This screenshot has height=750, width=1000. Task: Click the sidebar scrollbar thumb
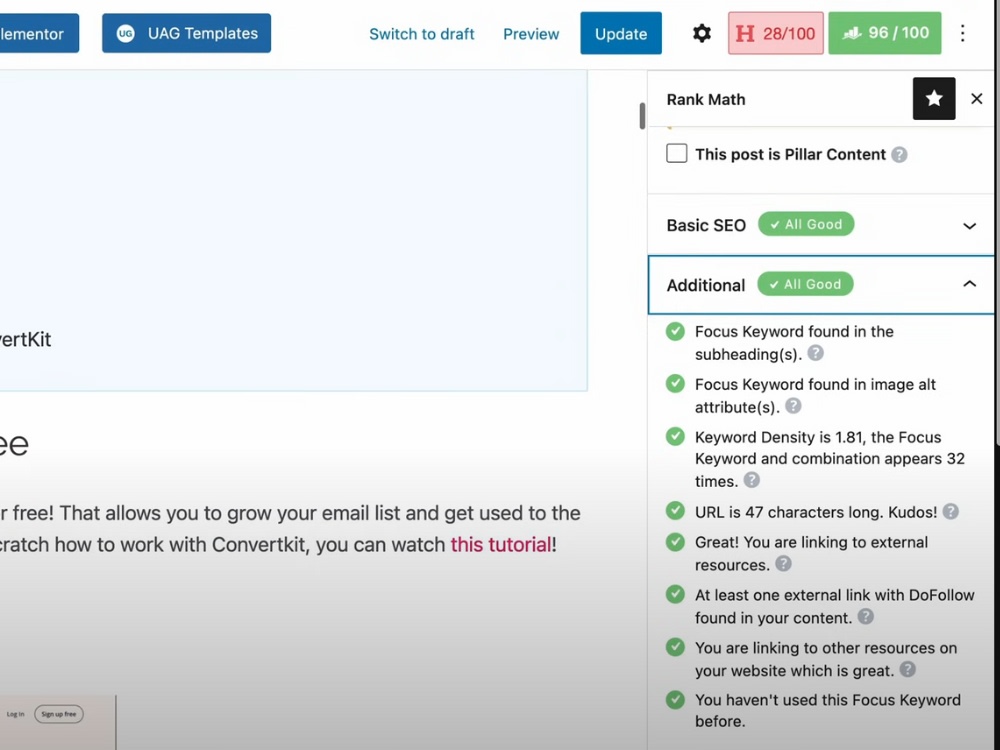click(x=642, y=115)
